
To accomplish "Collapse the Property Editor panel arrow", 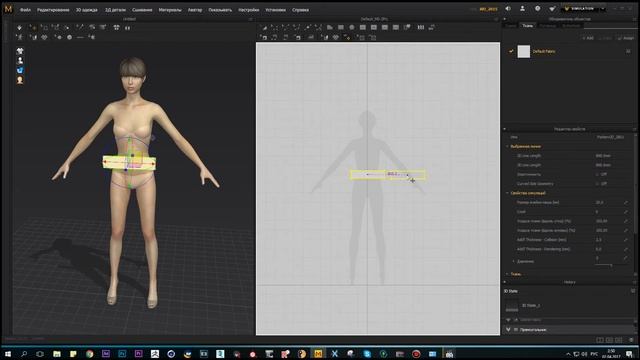I will (505, 129).
